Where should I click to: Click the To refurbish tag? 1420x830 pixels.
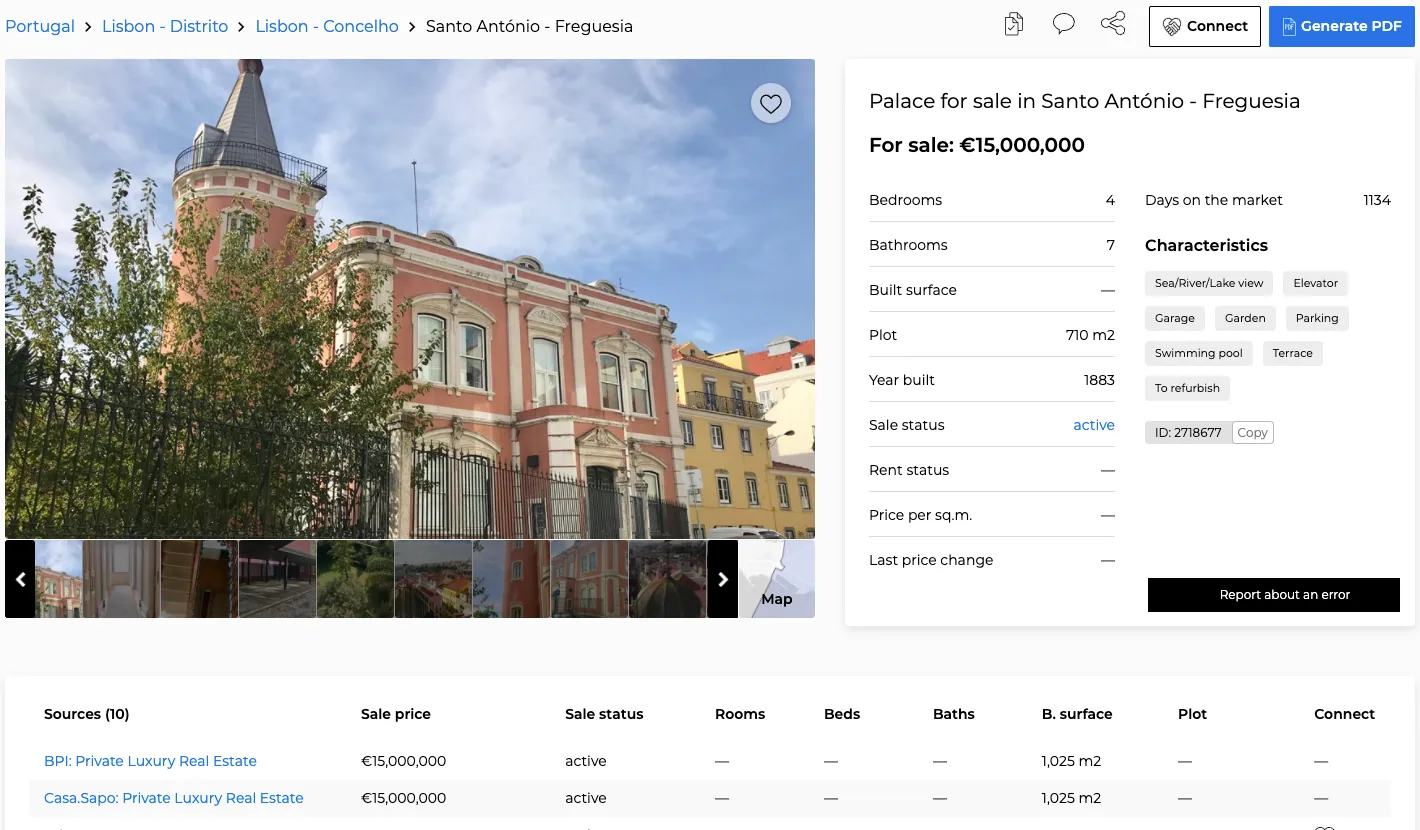click(1187, 388)
